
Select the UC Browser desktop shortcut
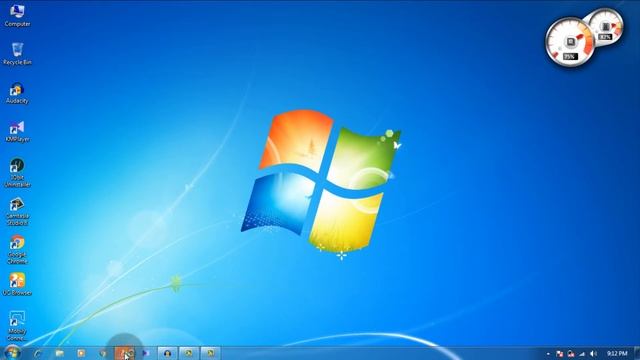(x=17, y=284)
